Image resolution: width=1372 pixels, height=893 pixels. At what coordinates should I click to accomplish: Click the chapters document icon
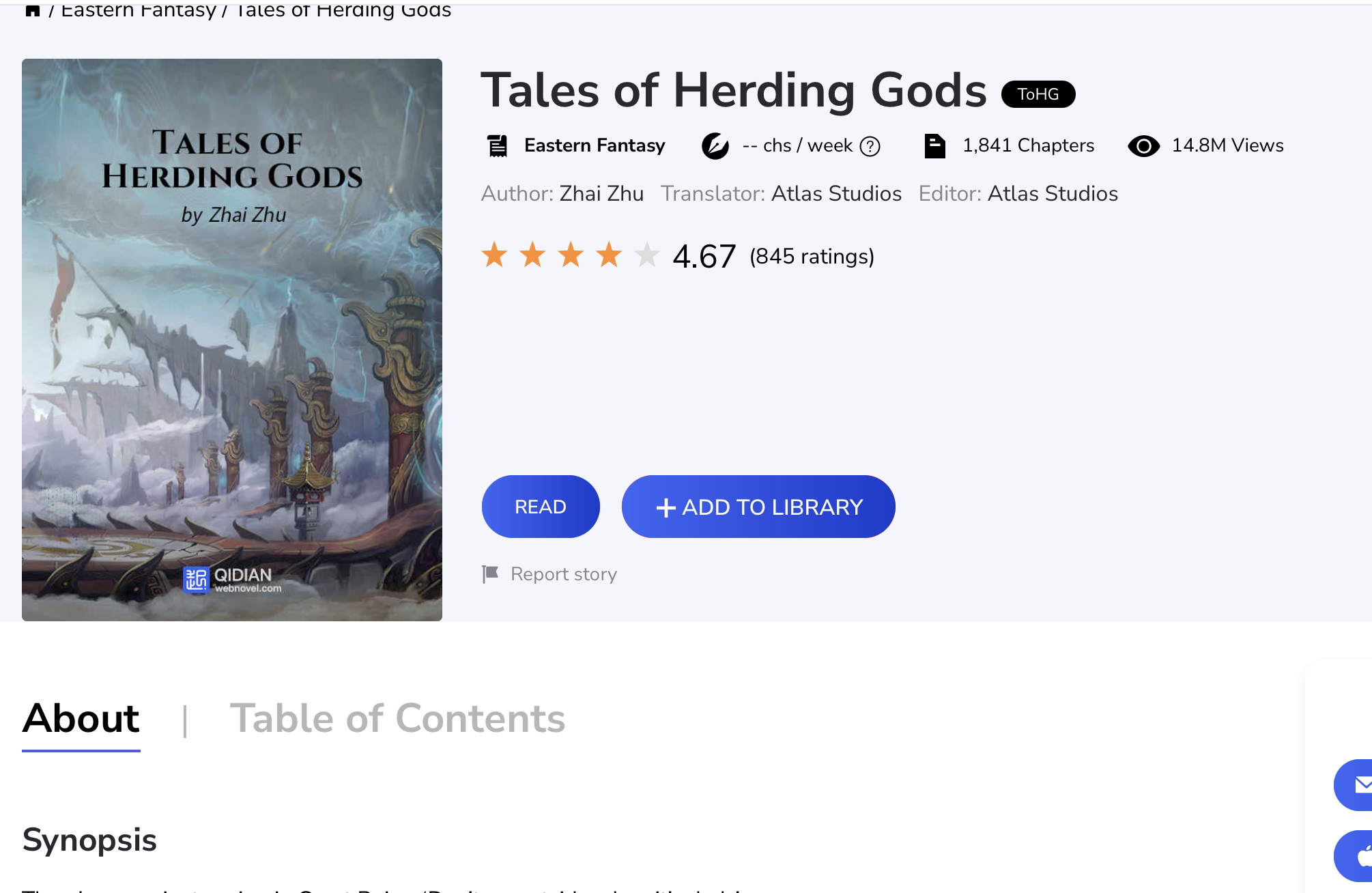(934, 145)
